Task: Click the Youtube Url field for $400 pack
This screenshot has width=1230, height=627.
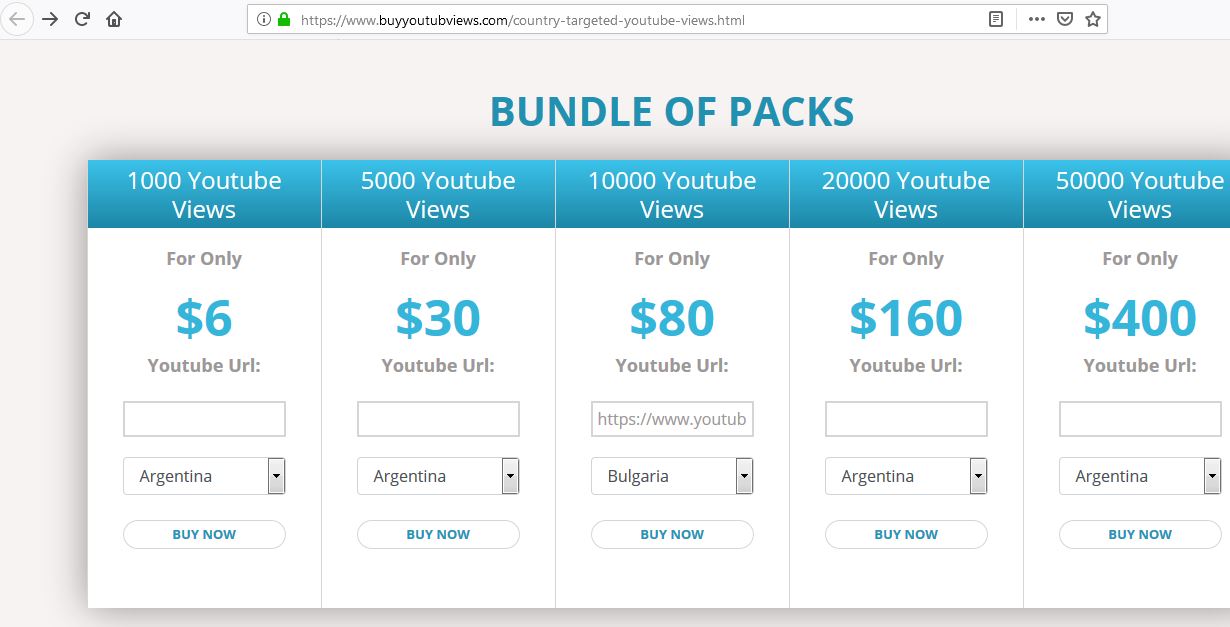Action: click(x=1140, y=419)
